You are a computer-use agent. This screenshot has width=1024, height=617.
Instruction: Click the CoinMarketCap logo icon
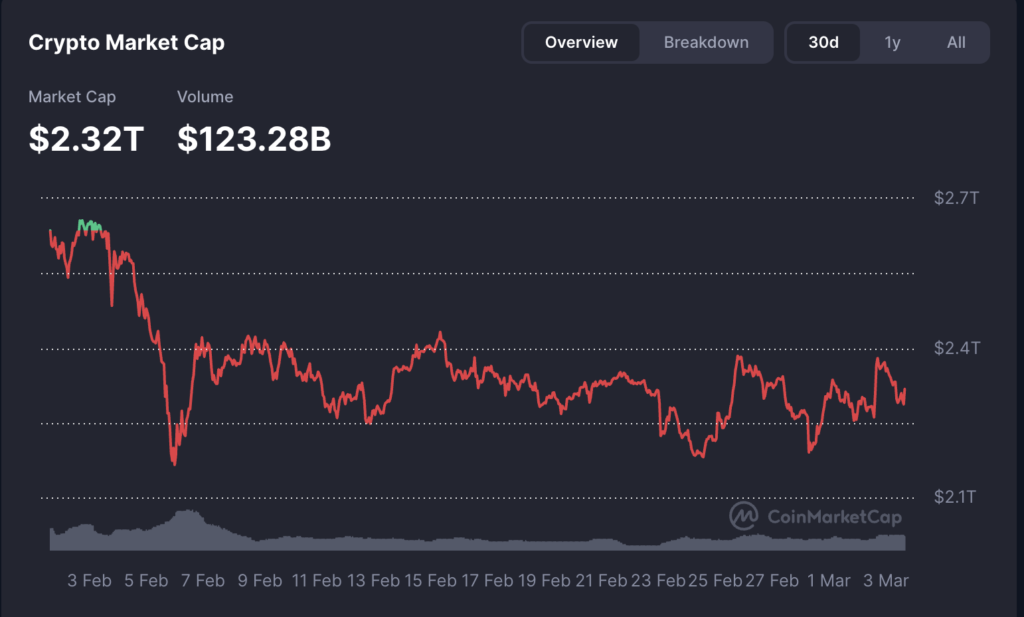point(743,516)
